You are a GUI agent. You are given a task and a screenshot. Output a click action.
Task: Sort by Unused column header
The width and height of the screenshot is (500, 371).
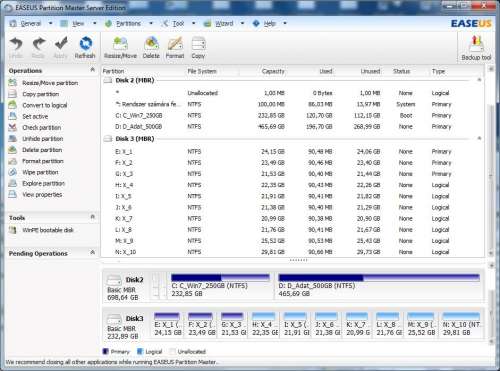[x=370, y=71]
